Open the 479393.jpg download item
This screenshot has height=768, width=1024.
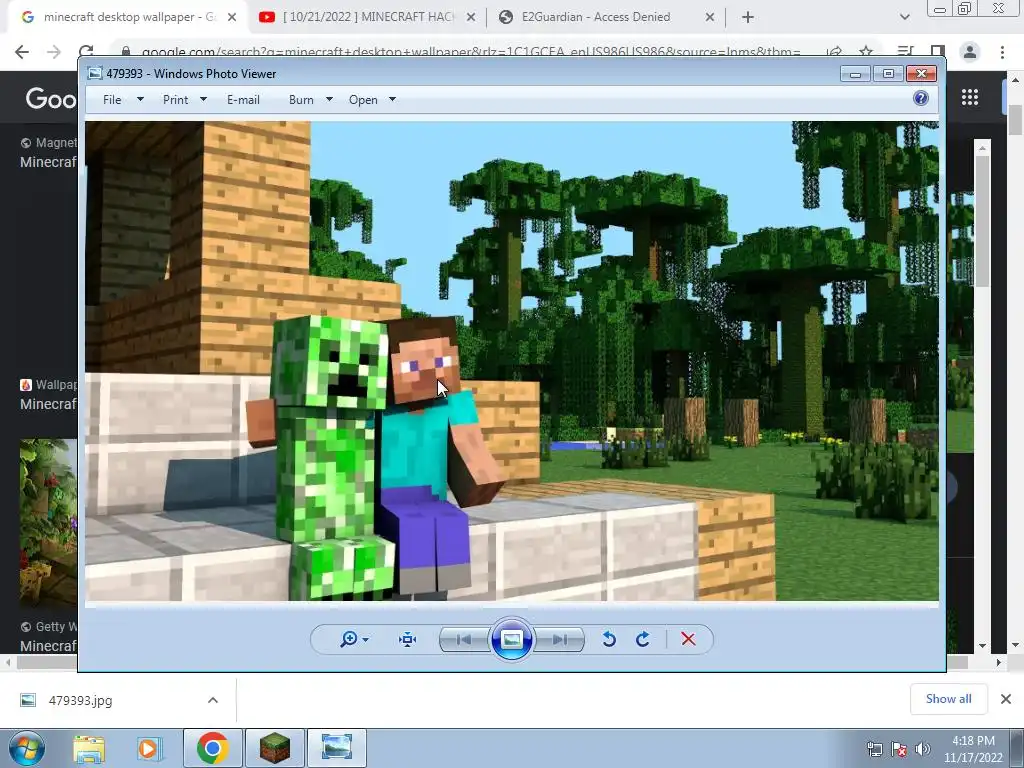click(80, 700)
